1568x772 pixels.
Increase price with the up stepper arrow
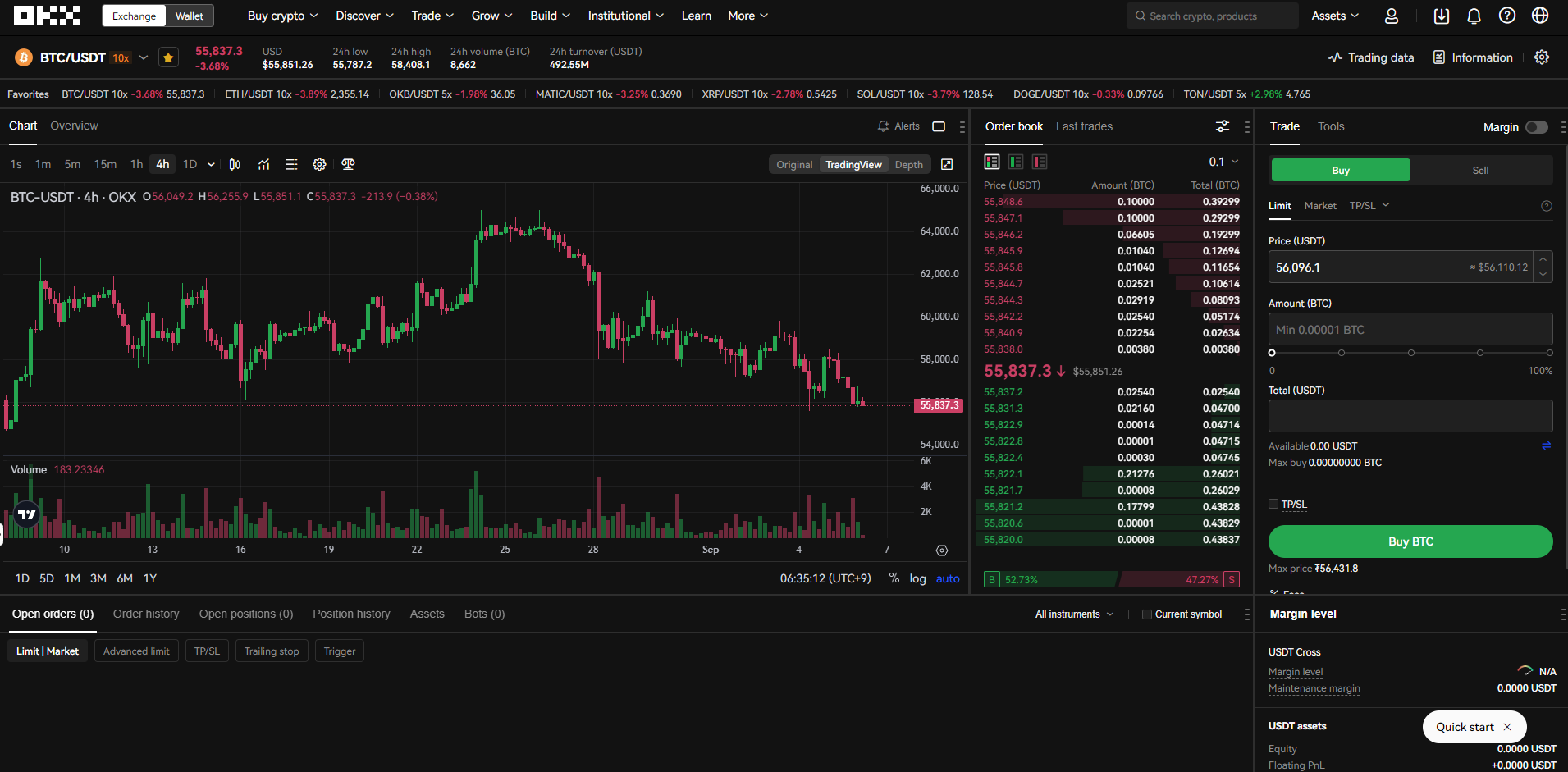[1543, 258]
